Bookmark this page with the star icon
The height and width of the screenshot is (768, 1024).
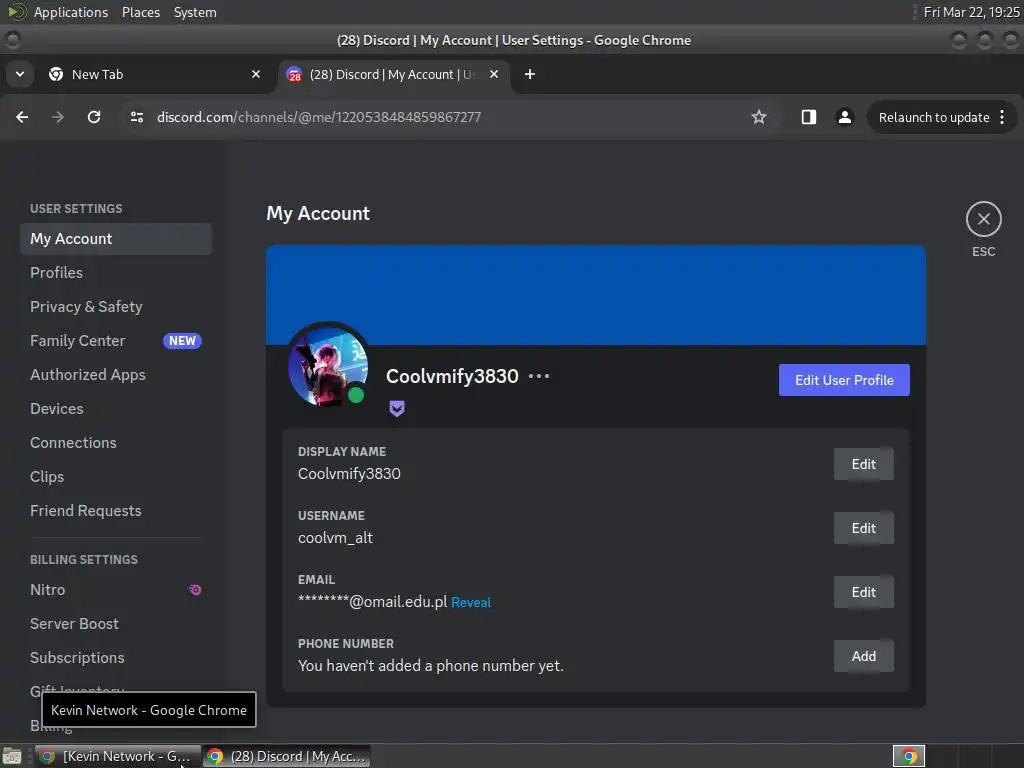[758, 117]
